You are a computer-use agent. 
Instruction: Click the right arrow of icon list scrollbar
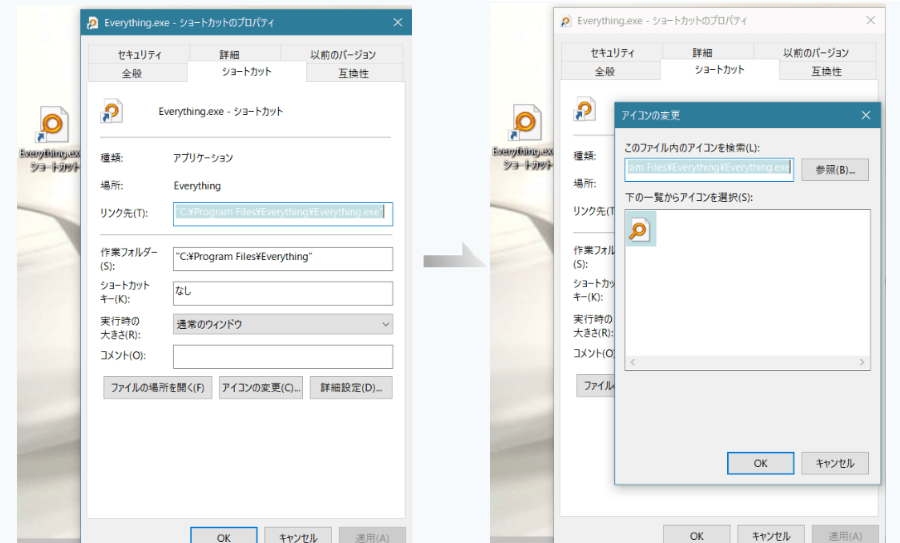862,362
